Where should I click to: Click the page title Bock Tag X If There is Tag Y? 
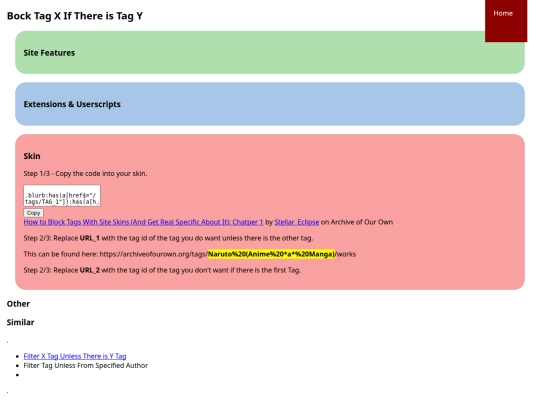click(75, 16)
